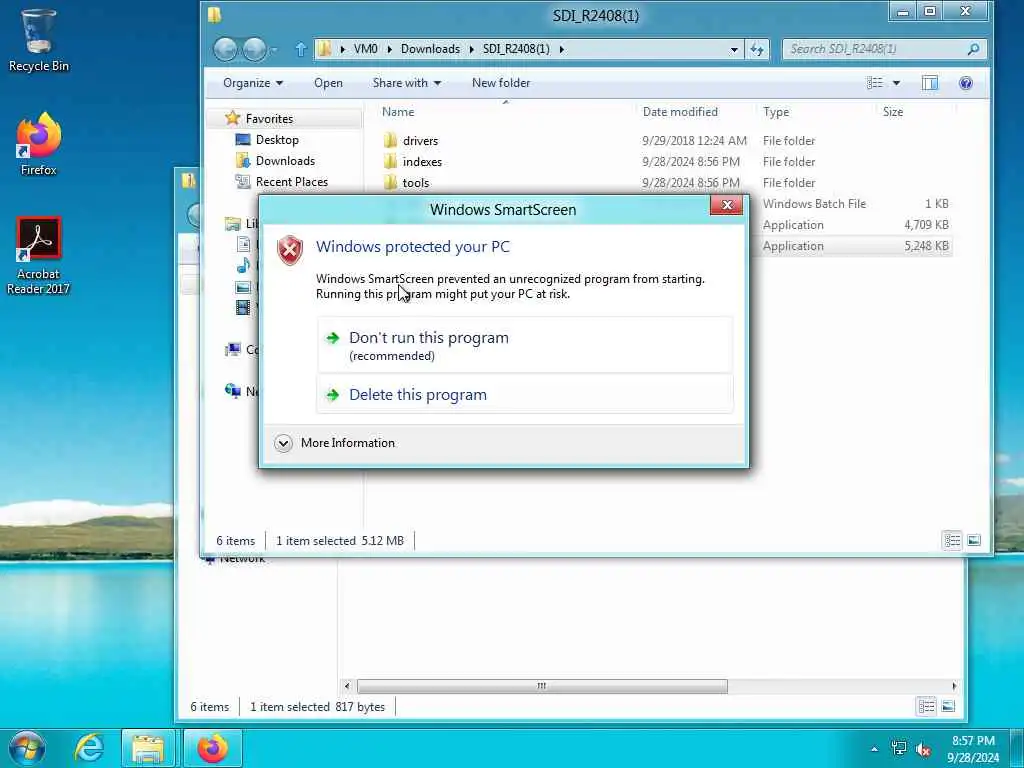Click the Start button on taskbar
1024x768 pixels.
point(27,748)
